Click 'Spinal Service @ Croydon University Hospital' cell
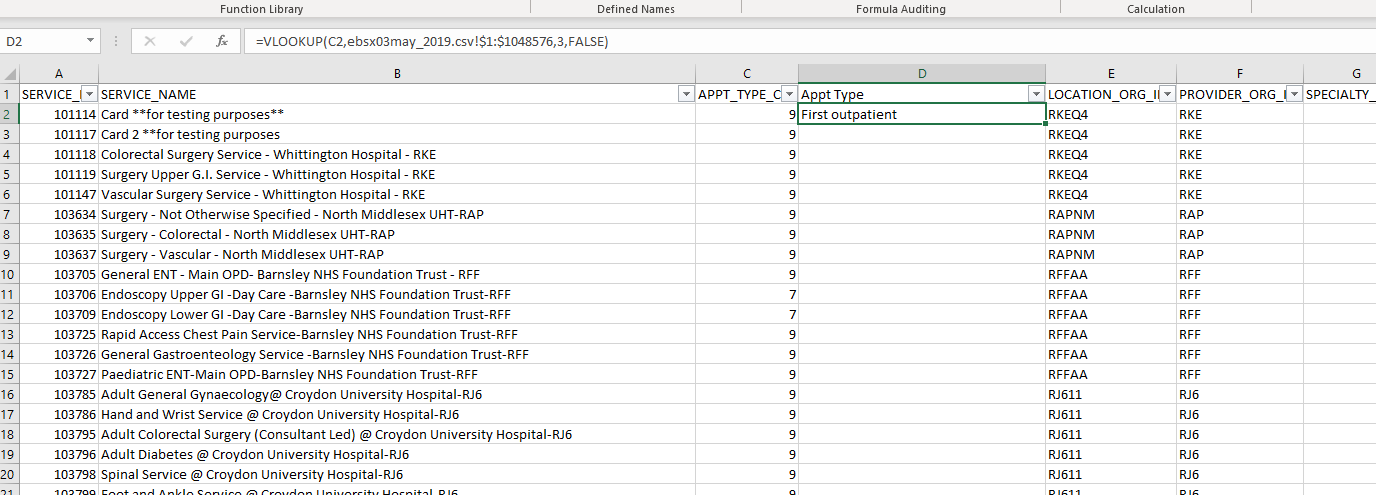Image resolution: width=1376 pixels, height=495 pixels. click(397, 474)
